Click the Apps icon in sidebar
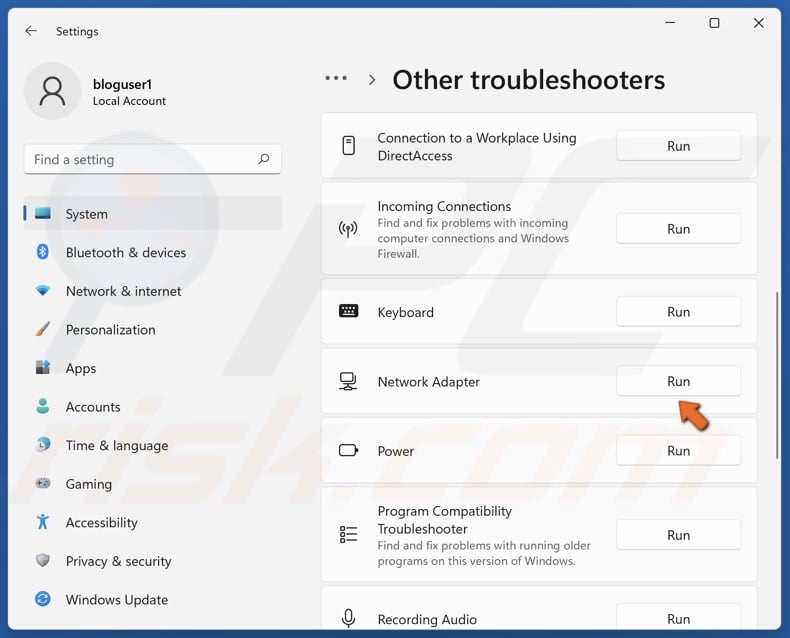This screenshot has width=790, height=638. (x=43, y=367)
